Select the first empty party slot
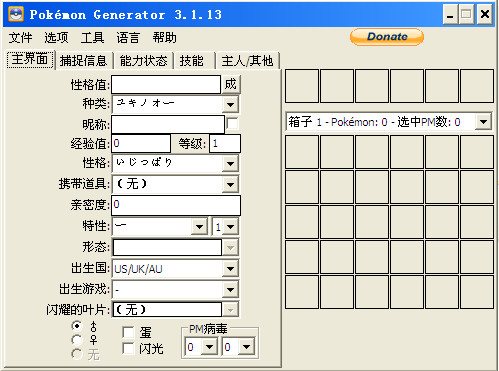Image resolution: width=499 pixels, height=371 pixels. pyautogui.click(x=302, y=86)
